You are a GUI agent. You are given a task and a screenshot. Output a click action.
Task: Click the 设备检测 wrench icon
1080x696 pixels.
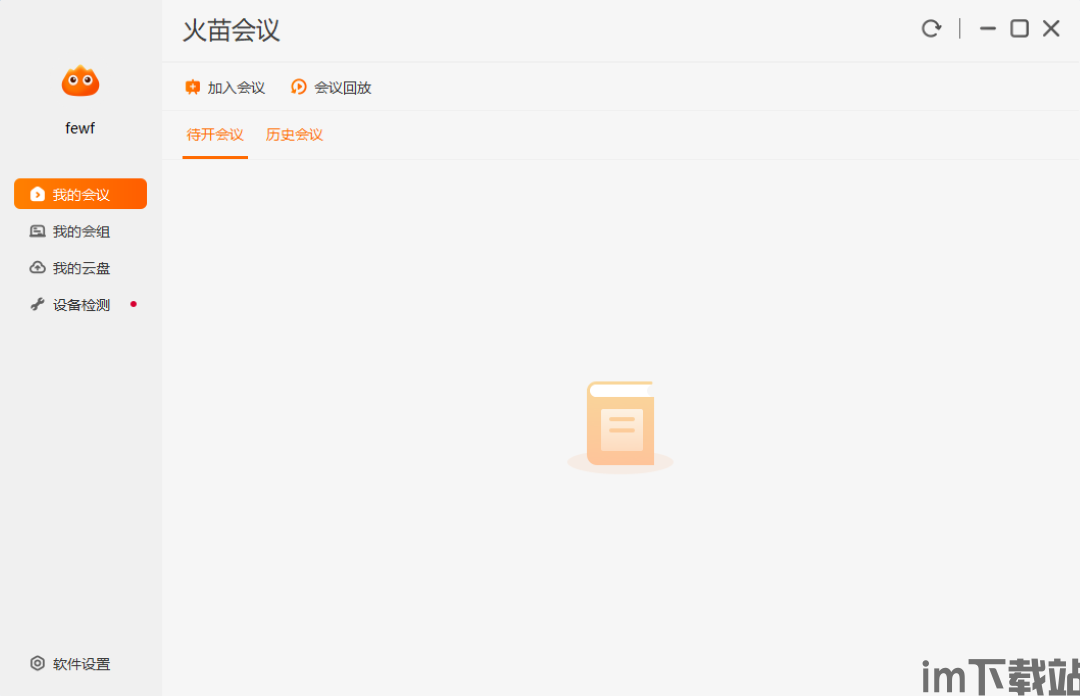[37, 304]
